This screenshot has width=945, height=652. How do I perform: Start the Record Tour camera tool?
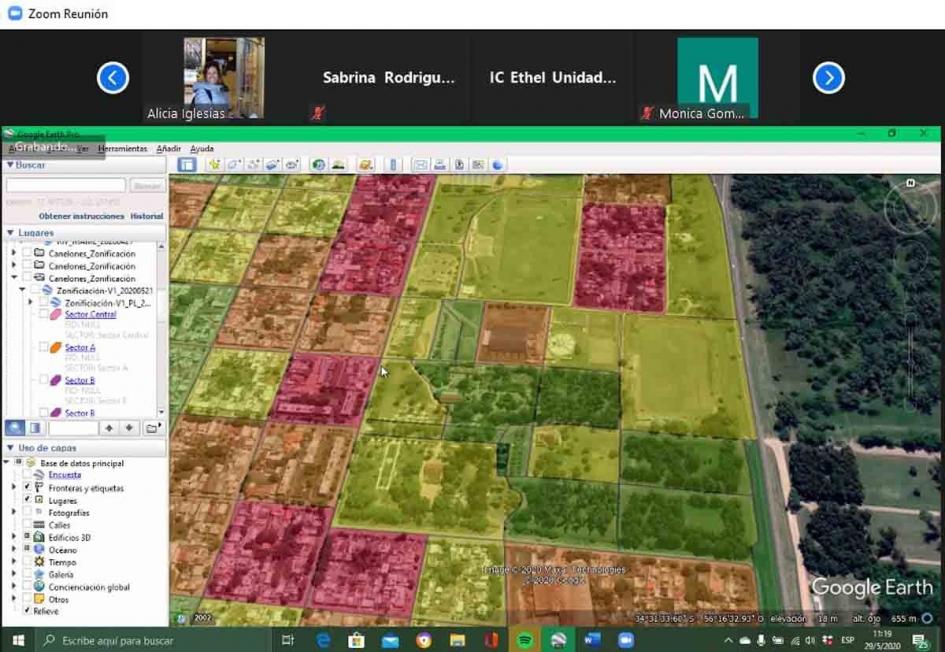point(292,165)
